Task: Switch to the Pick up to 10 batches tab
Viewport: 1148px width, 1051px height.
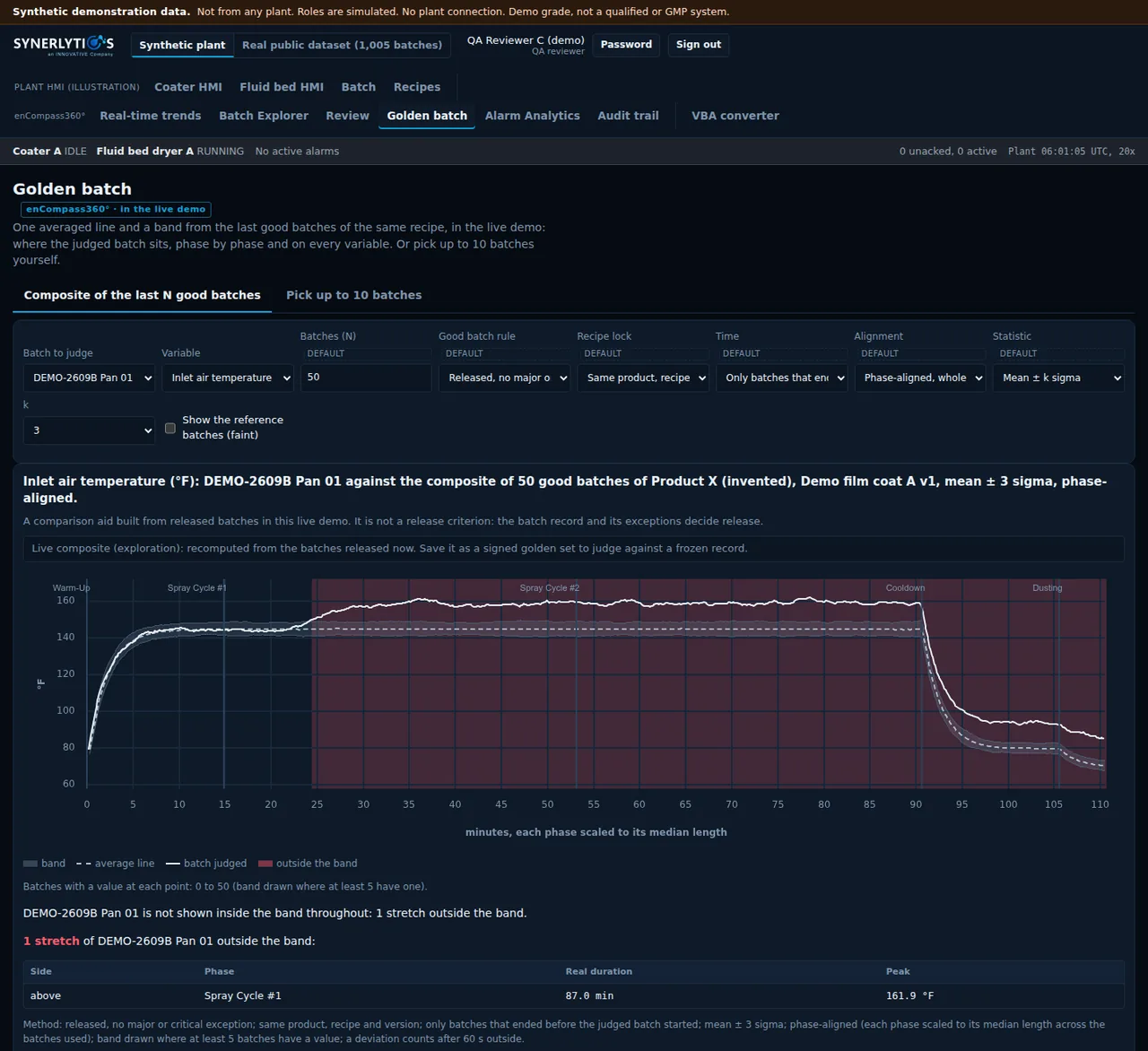Action: click(x=354, y=295)
